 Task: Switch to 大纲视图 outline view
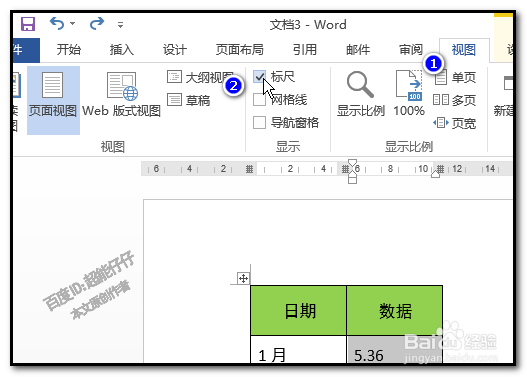point(200,77)
